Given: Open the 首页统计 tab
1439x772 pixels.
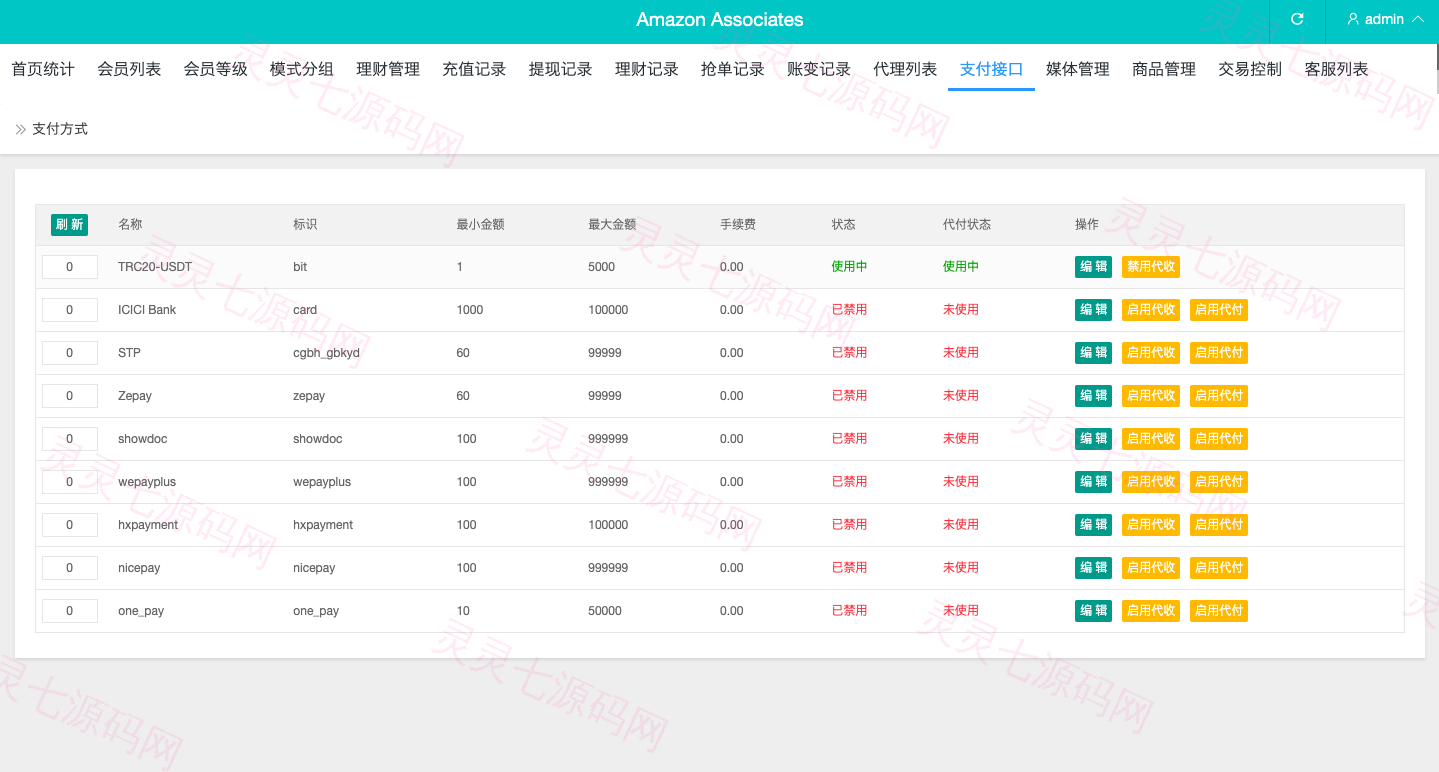Looking at the screenshot, I should pos(43,69).
